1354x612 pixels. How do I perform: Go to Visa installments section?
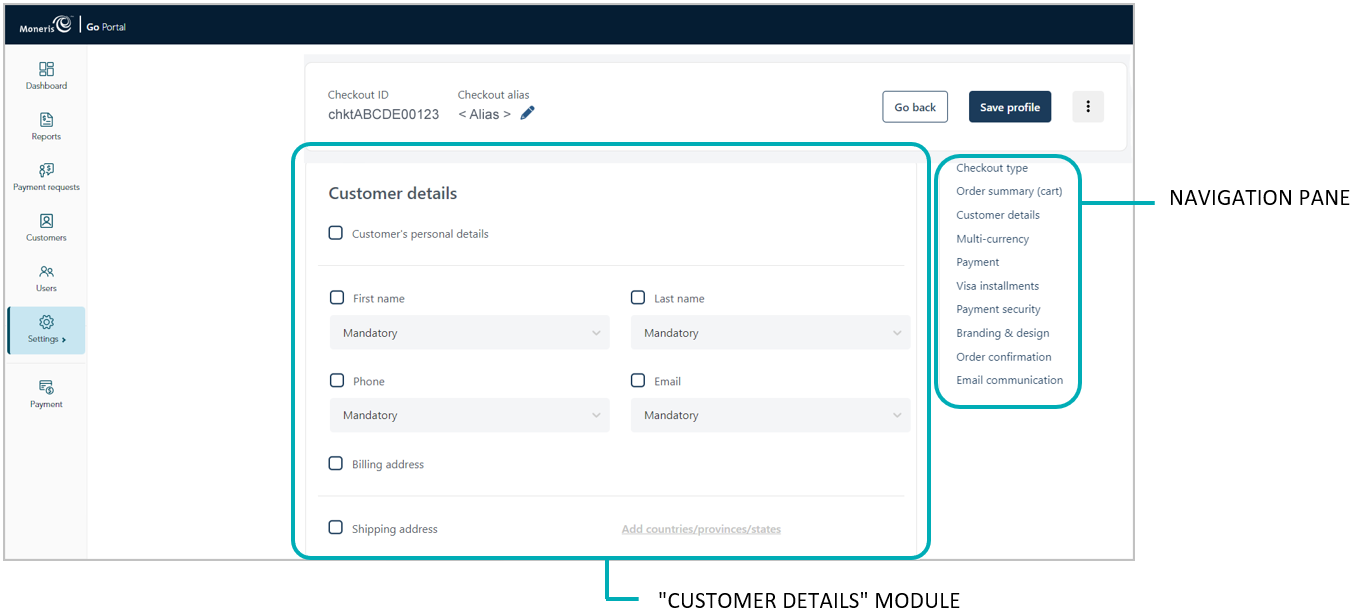point(997,286)
